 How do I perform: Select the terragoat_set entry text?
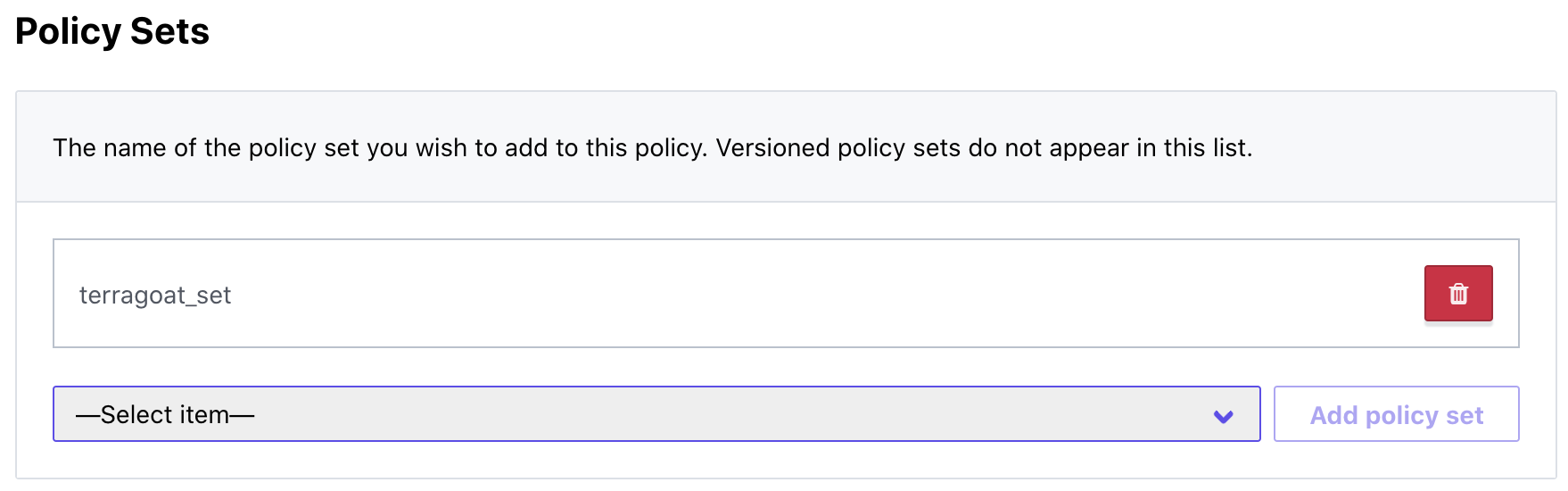click(x=155, y=295)
